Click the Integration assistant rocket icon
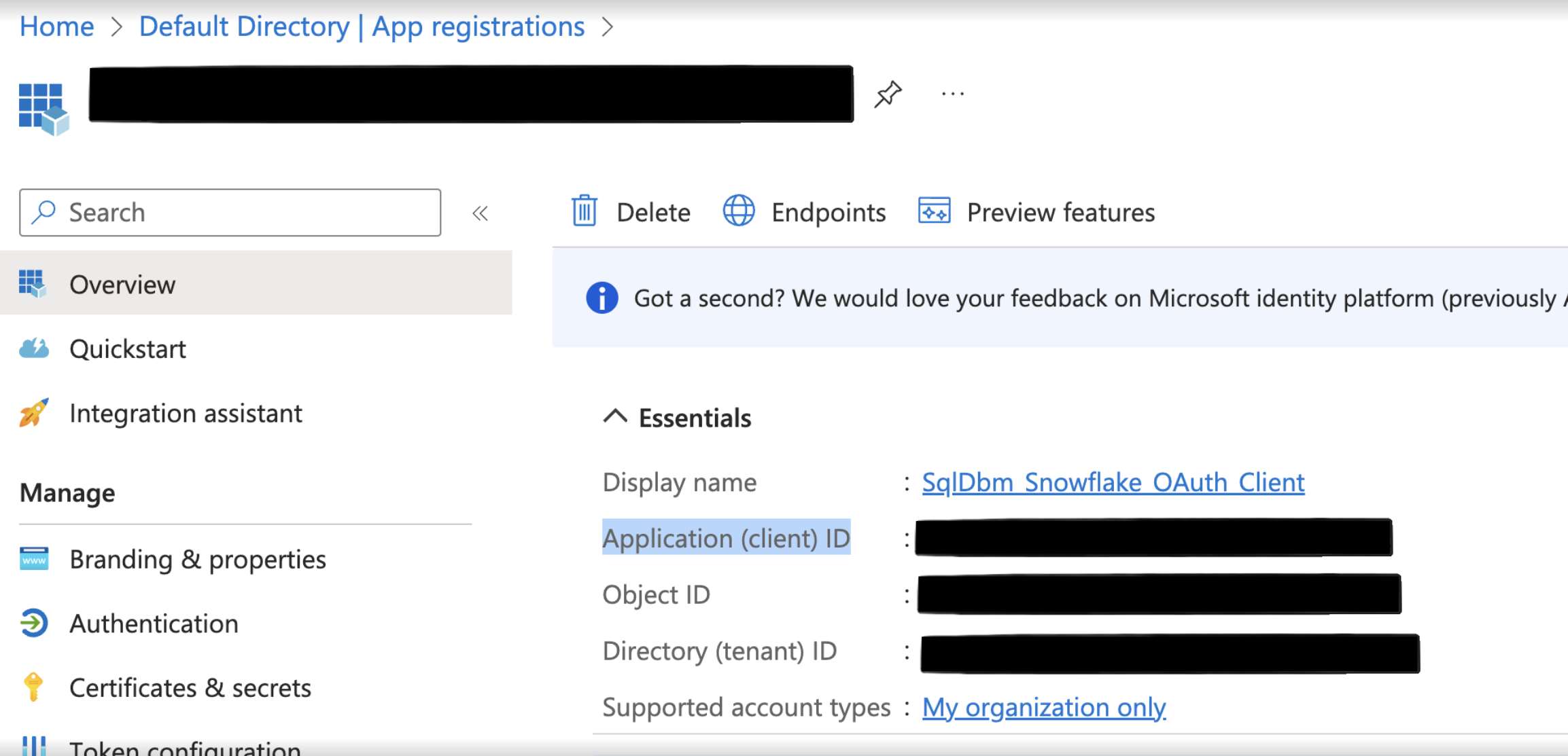 (33, 412)
